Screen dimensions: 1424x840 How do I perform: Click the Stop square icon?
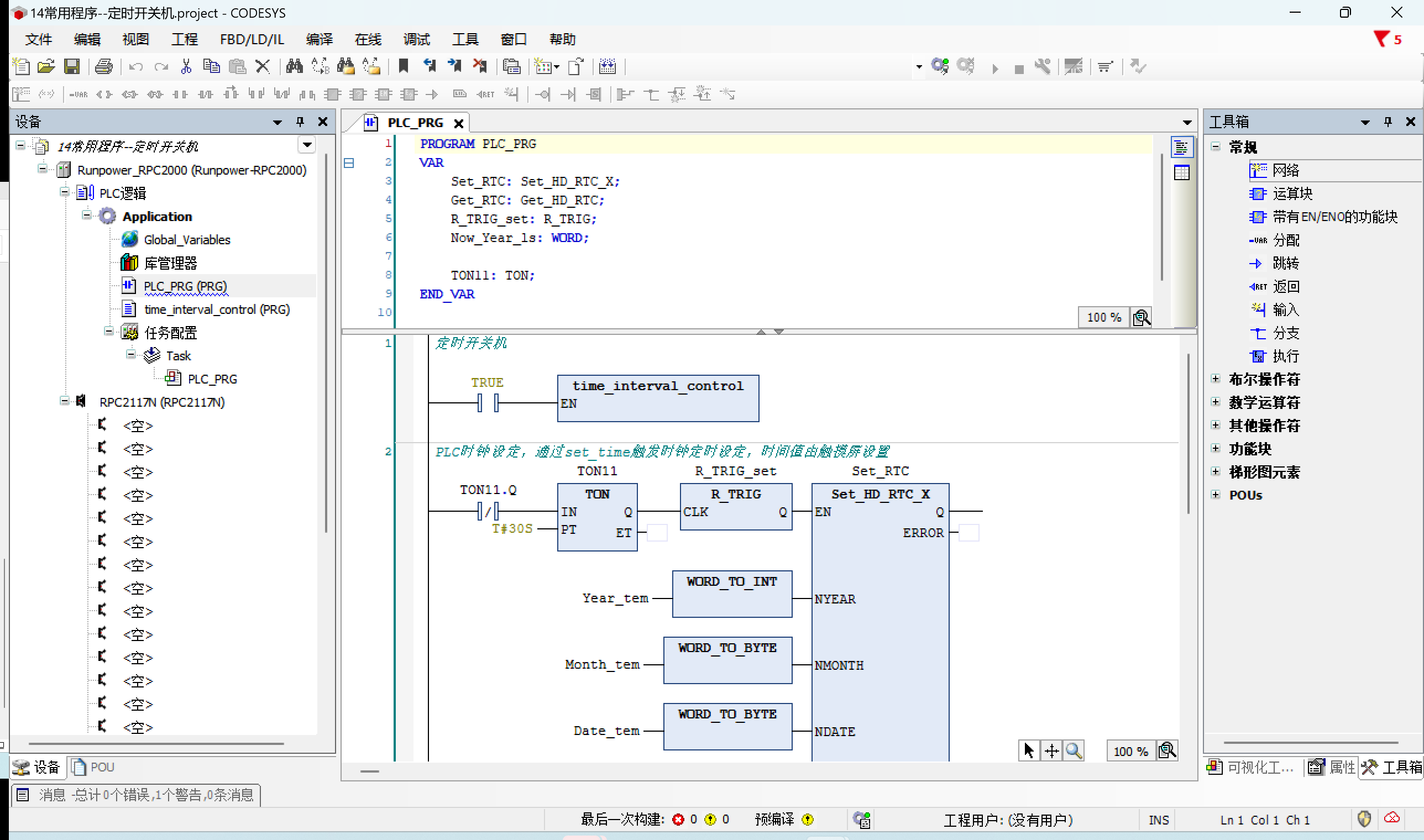point(1019,69)
